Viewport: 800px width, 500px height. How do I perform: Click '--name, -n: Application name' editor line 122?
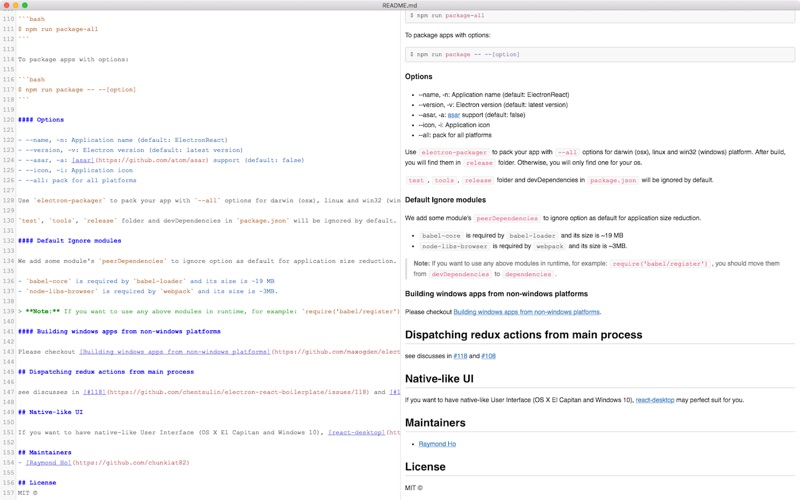pyautogui.click(x=122, y=140)
